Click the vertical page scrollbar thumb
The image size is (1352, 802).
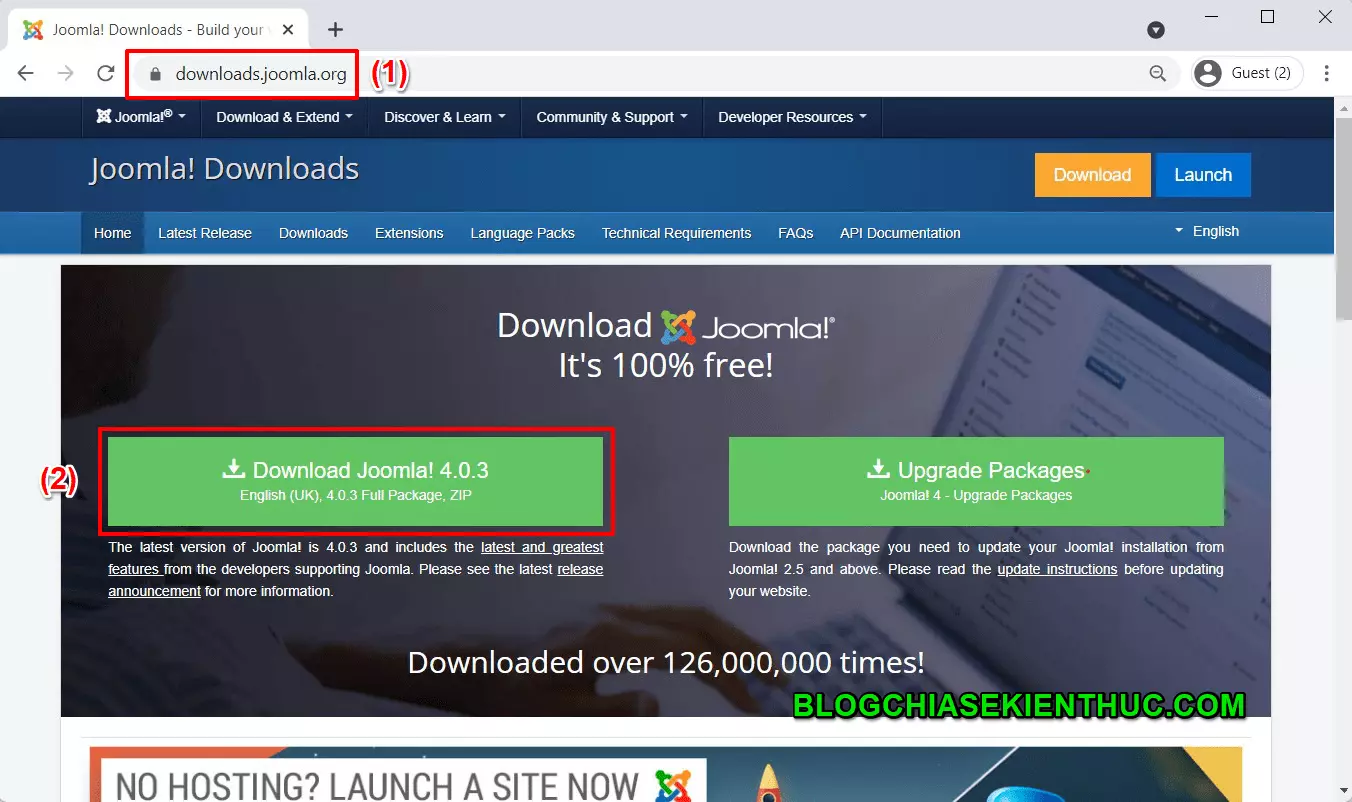coord(1343,220)
